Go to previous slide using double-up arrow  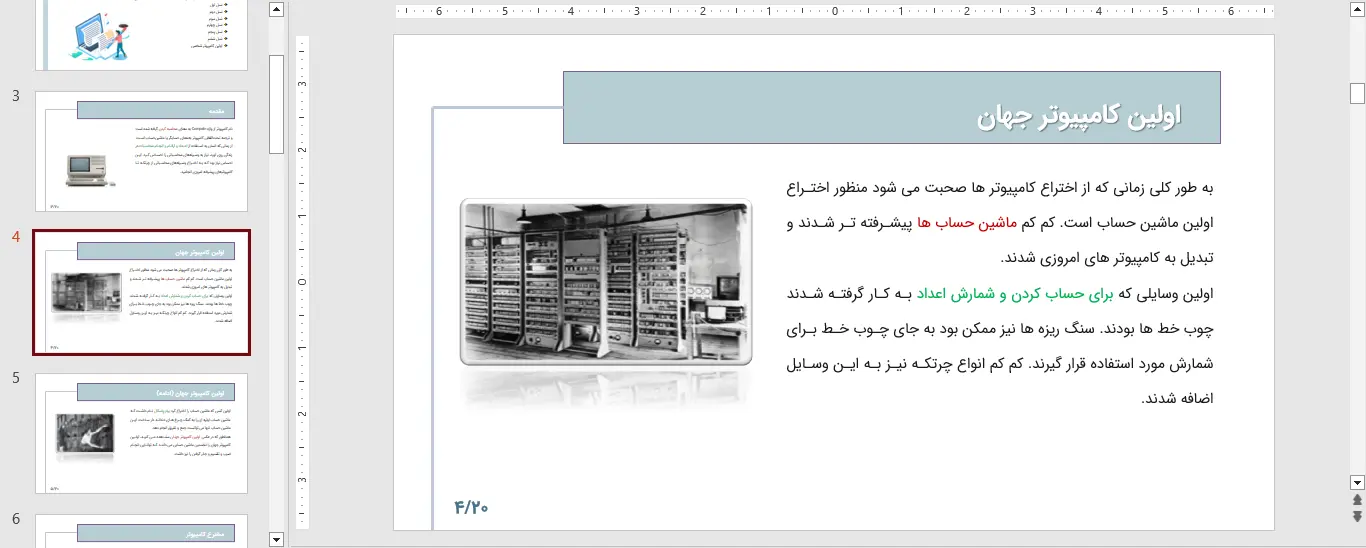pyautogui.click(x=1357, y=499)
